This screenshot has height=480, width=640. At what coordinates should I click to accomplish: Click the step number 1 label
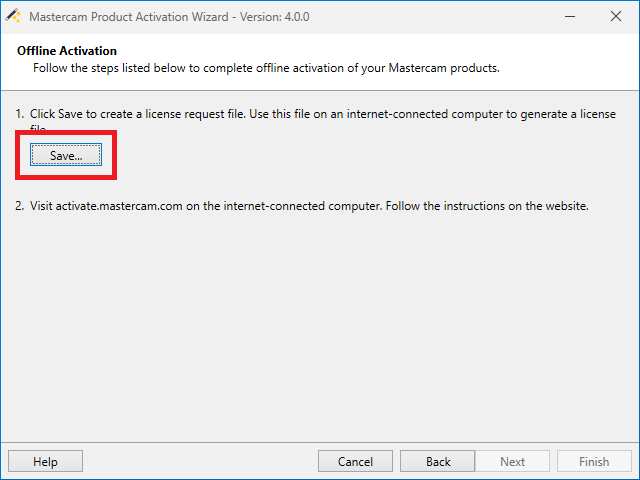[20, 114]
